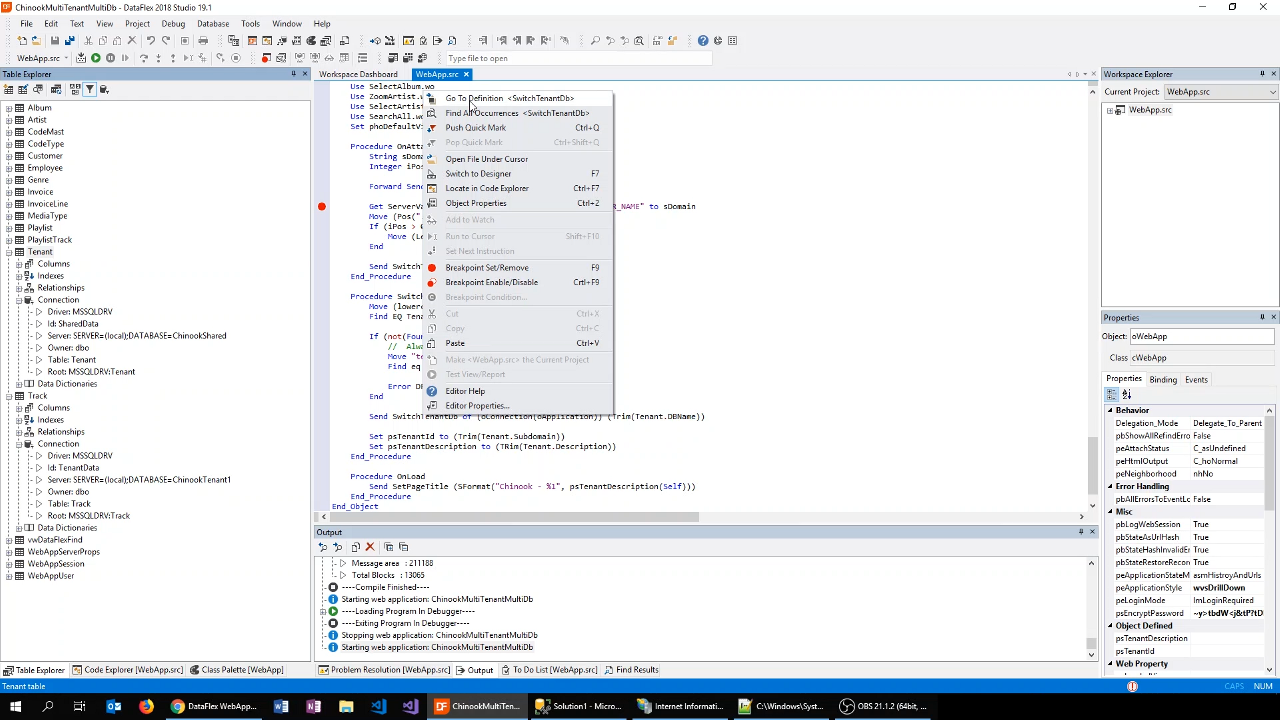
Task: Switch to the Events properties tab
Action: point(1196,380)
